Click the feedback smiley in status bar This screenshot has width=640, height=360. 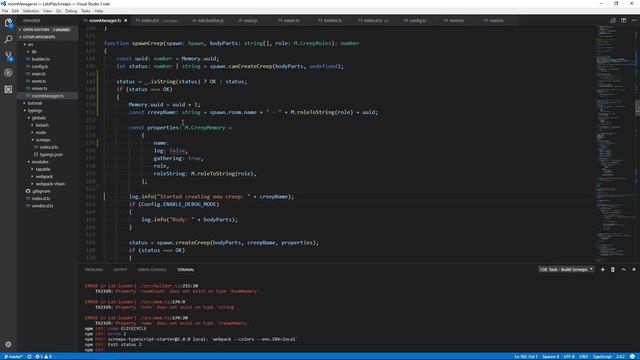click(632, 357)
